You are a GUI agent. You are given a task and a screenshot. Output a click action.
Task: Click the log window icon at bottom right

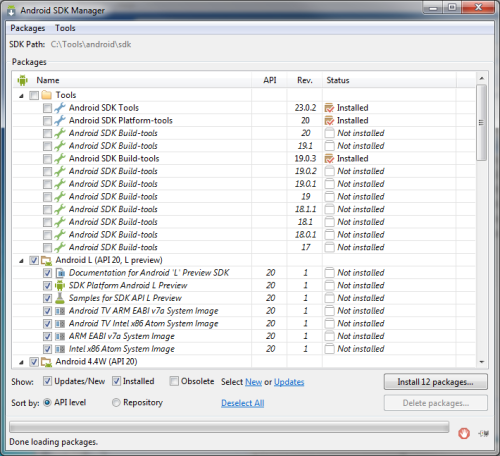(x=483, y=433)
